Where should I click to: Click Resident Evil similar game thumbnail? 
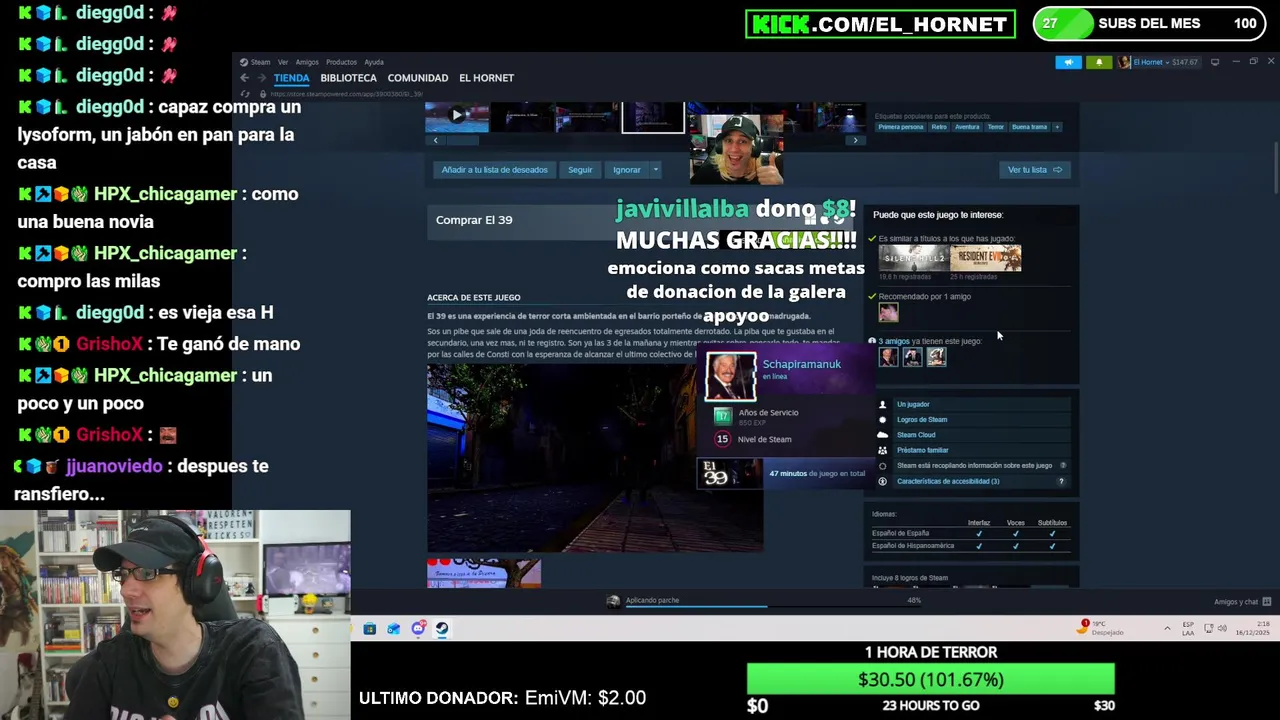pos(986,258)
